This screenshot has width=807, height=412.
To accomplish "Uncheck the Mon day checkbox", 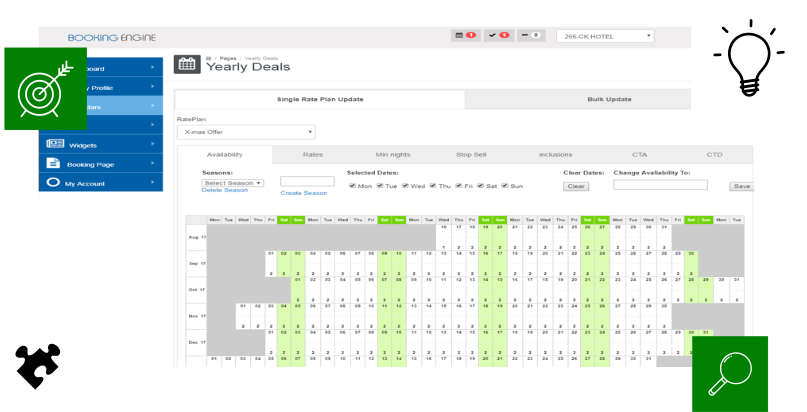I will [352, 186].
